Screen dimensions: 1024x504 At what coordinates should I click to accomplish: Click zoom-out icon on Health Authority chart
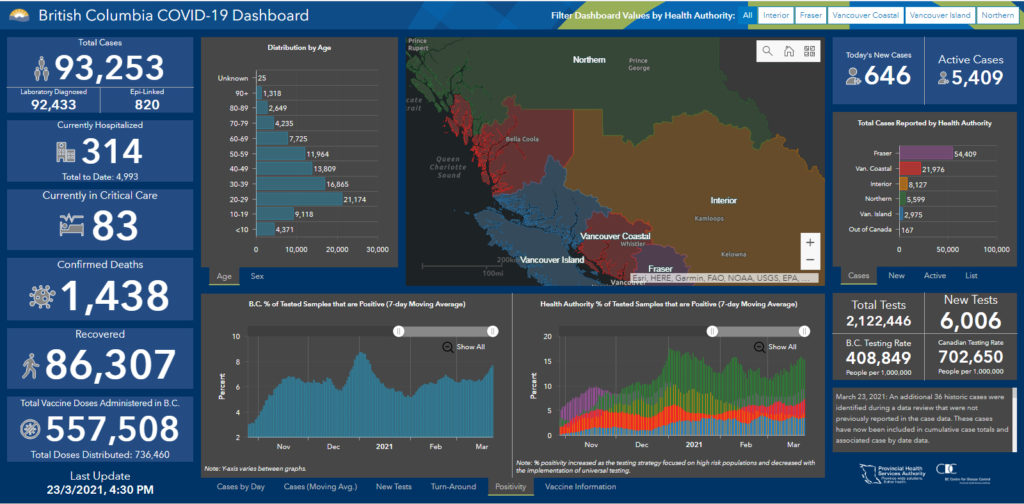click(760, 347)
